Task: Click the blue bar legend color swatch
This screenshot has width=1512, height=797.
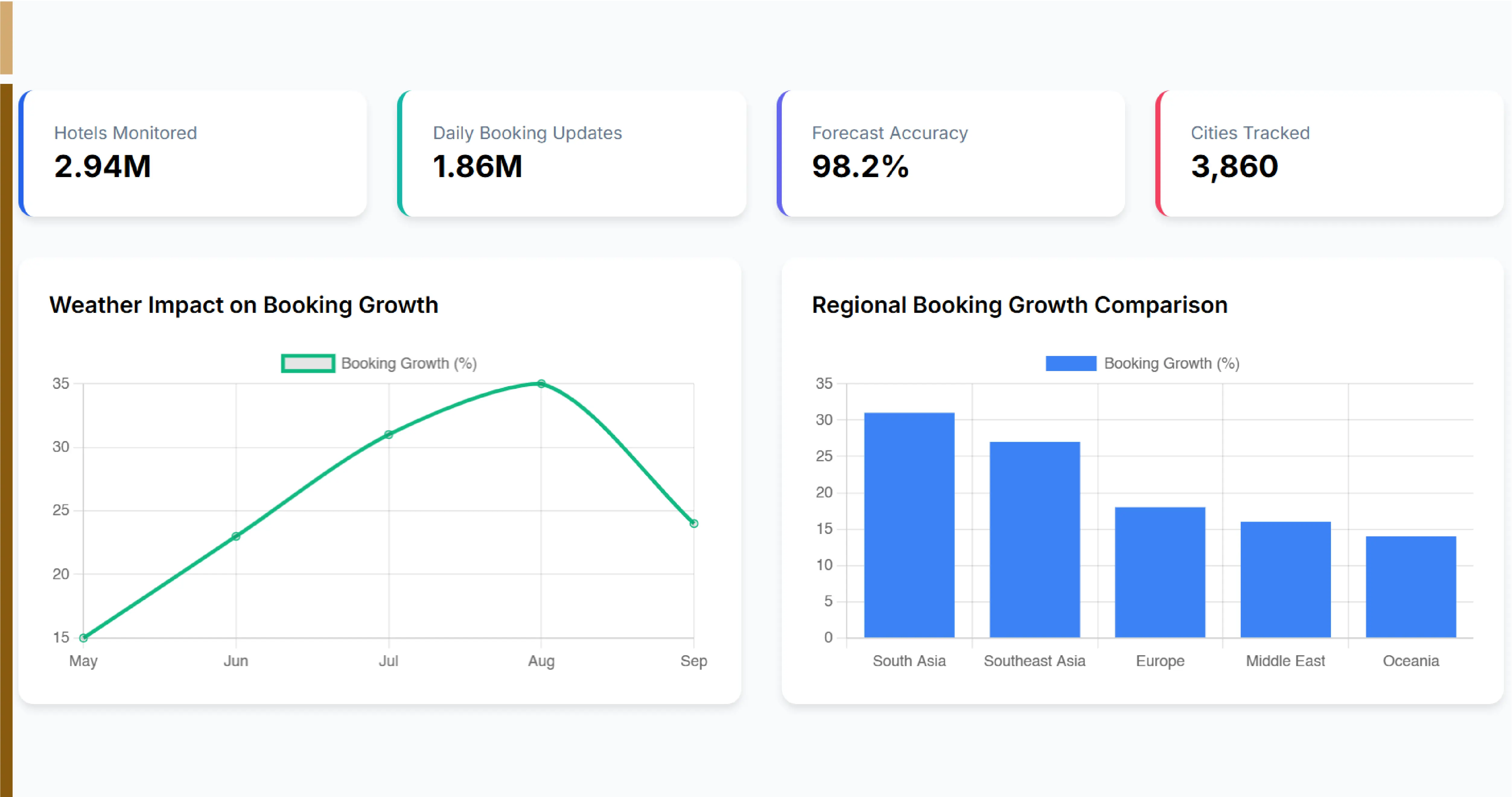Action: (1071, 363)
